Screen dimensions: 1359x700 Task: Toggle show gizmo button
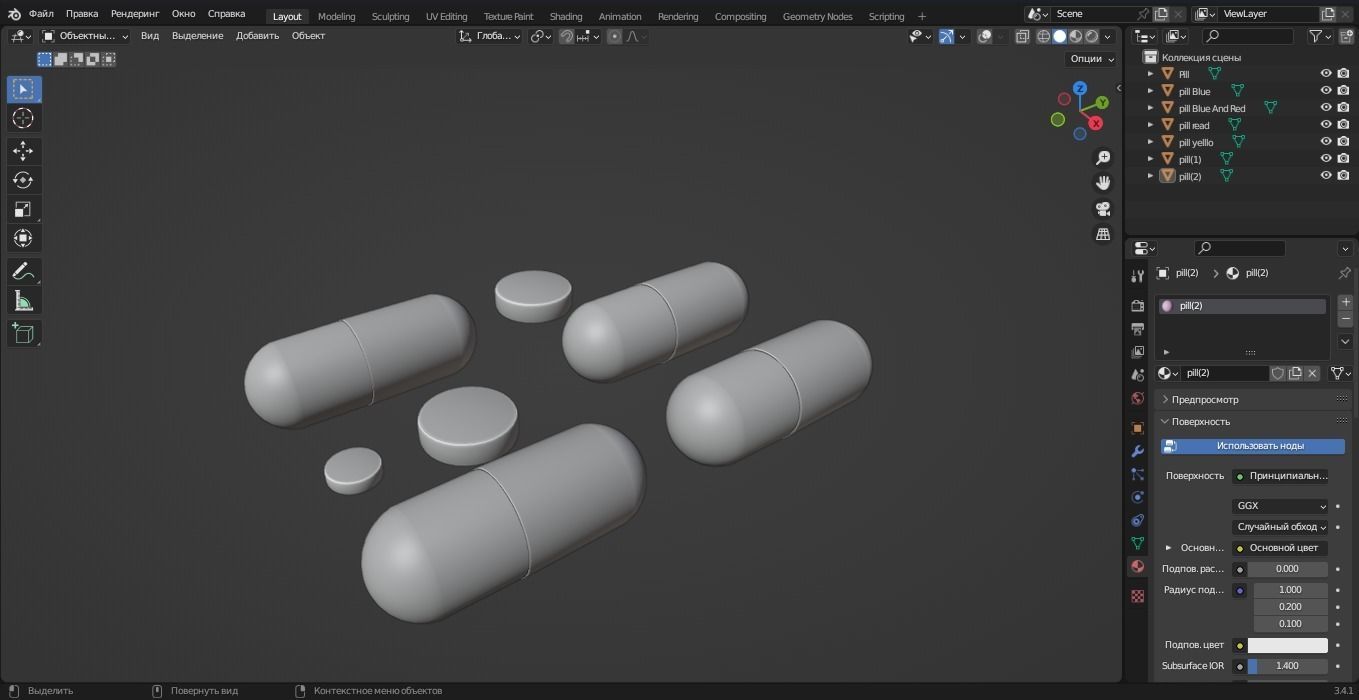[945, 36]
